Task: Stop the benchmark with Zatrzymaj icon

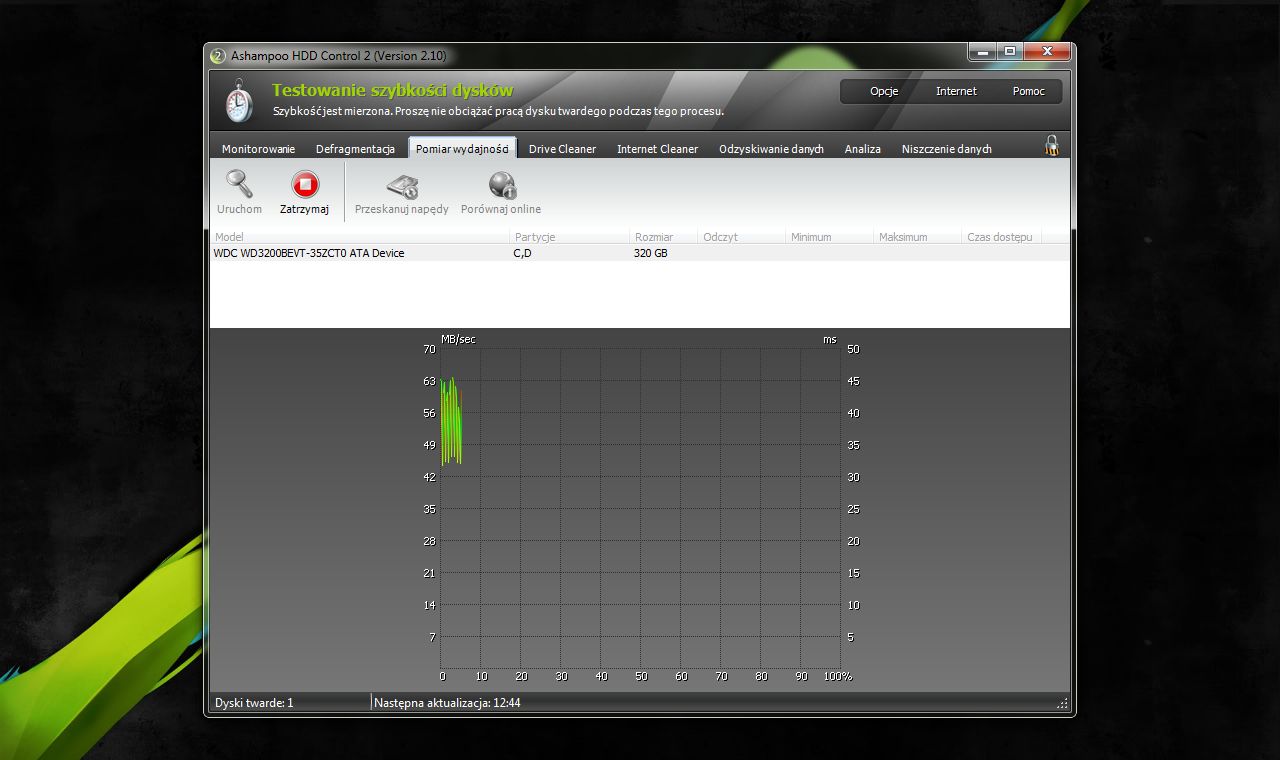Action: pos(305,185)
